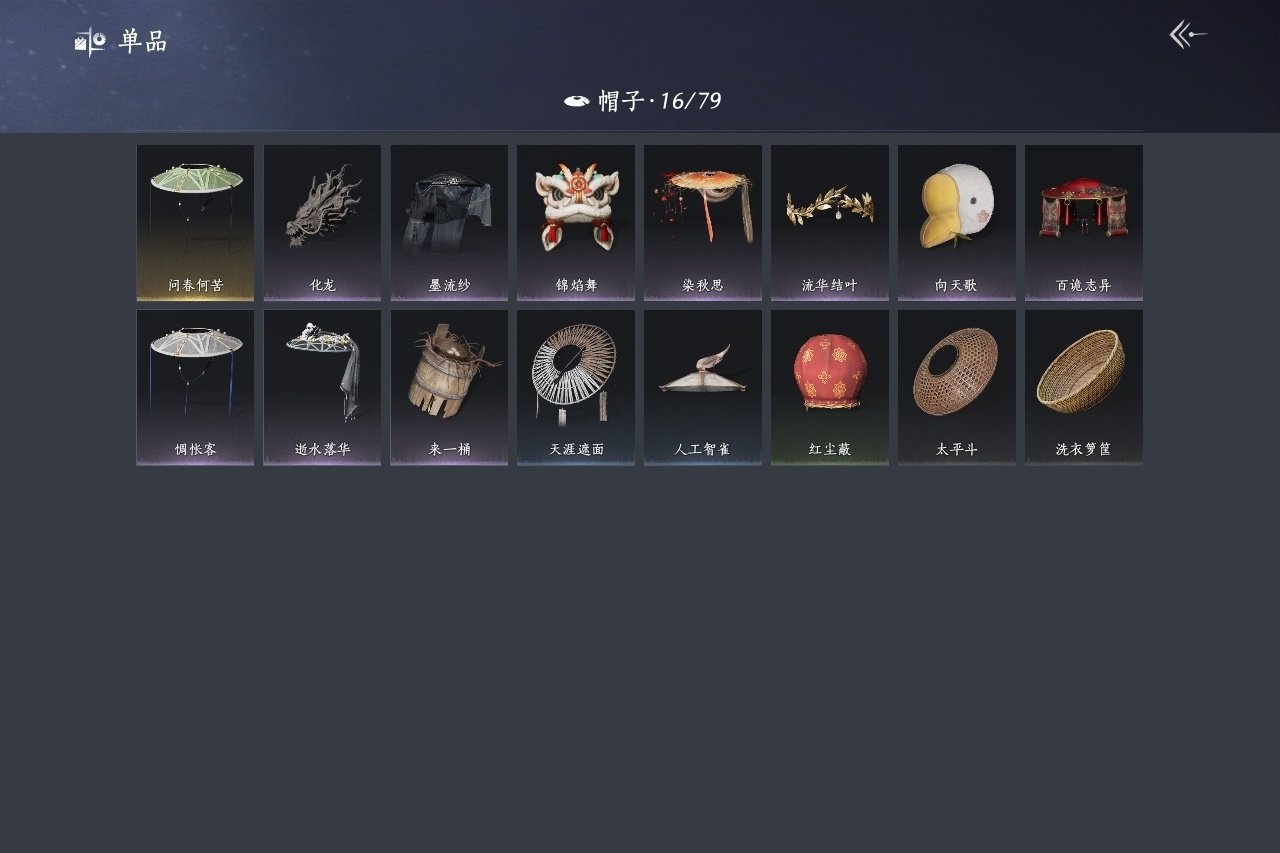The image size is (1280, 853).
Task: Pick the 百诡志异 red canopy hat
Action: pyautogui.click(x=1084, y=222)
